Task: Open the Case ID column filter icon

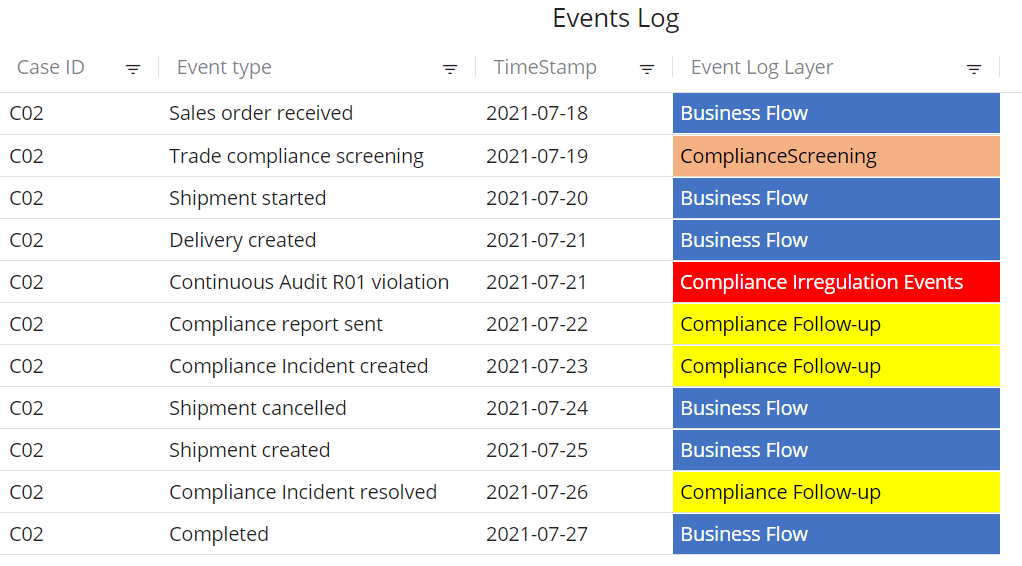Action: point(133,69)
